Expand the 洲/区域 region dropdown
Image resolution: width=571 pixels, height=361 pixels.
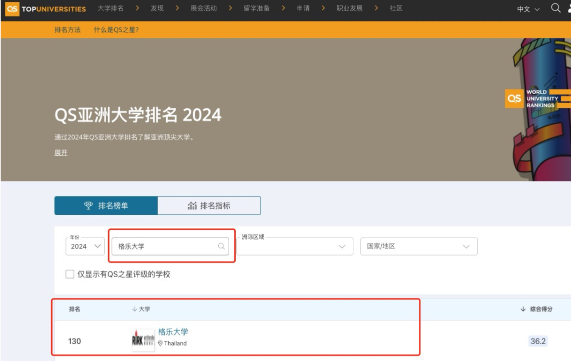tap(295, 246)
